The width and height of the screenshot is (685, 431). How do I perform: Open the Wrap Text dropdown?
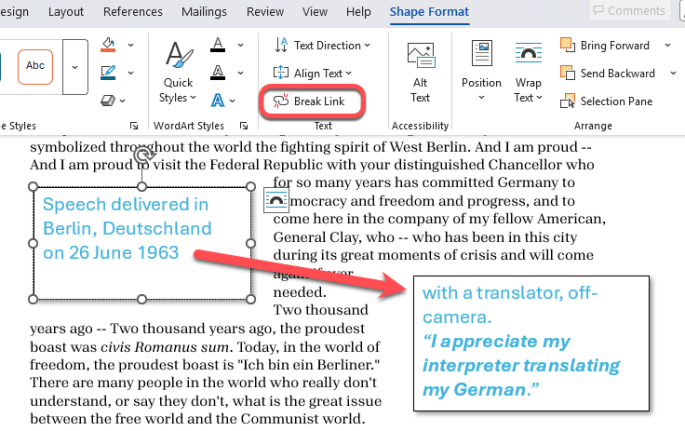point(527,73)
